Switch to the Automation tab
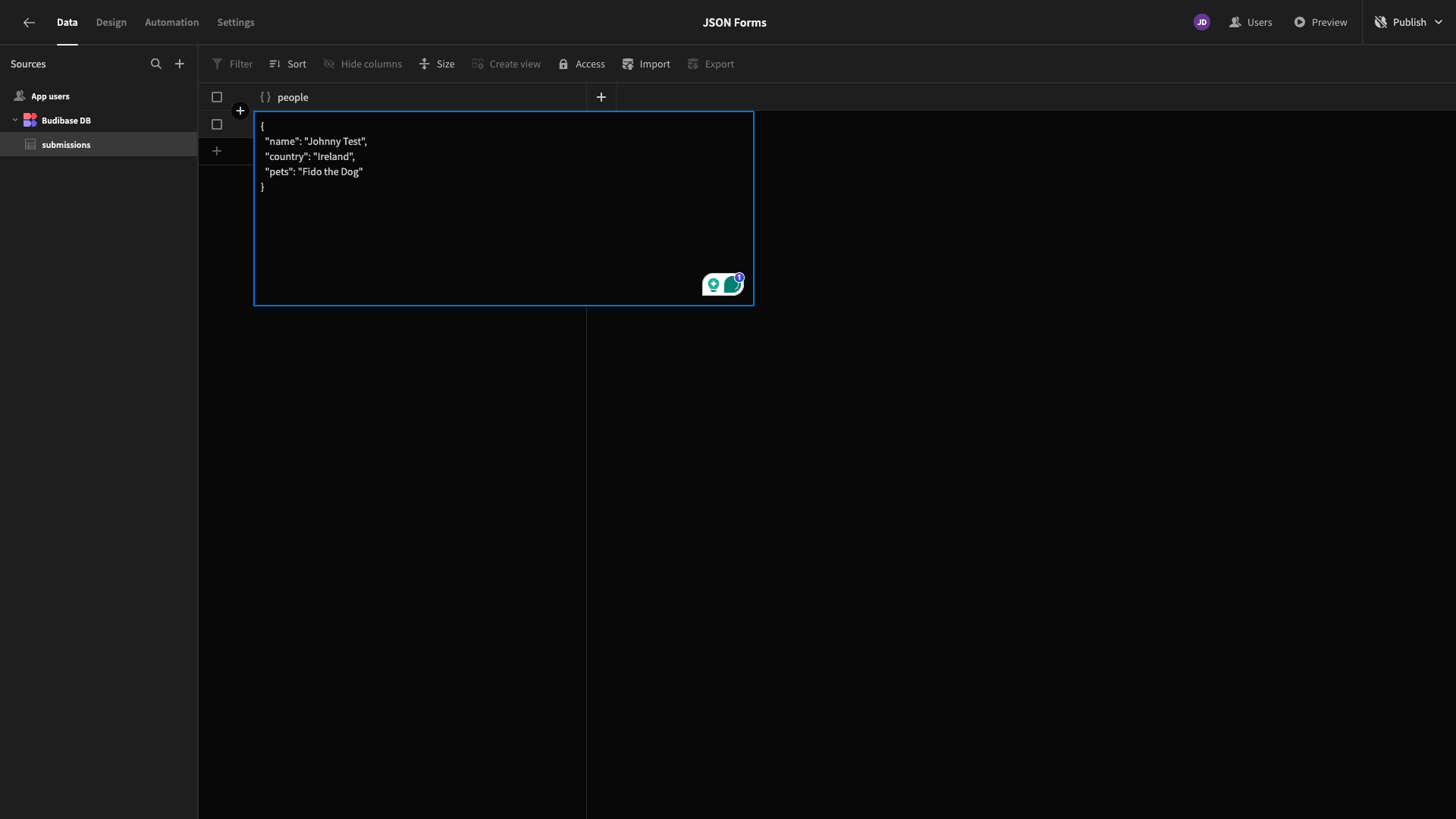 point(172,22)
